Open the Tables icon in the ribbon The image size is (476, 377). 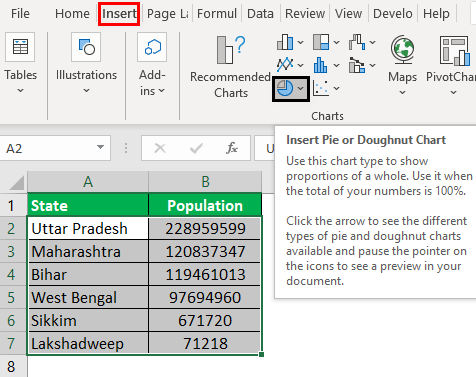[20, 47]
